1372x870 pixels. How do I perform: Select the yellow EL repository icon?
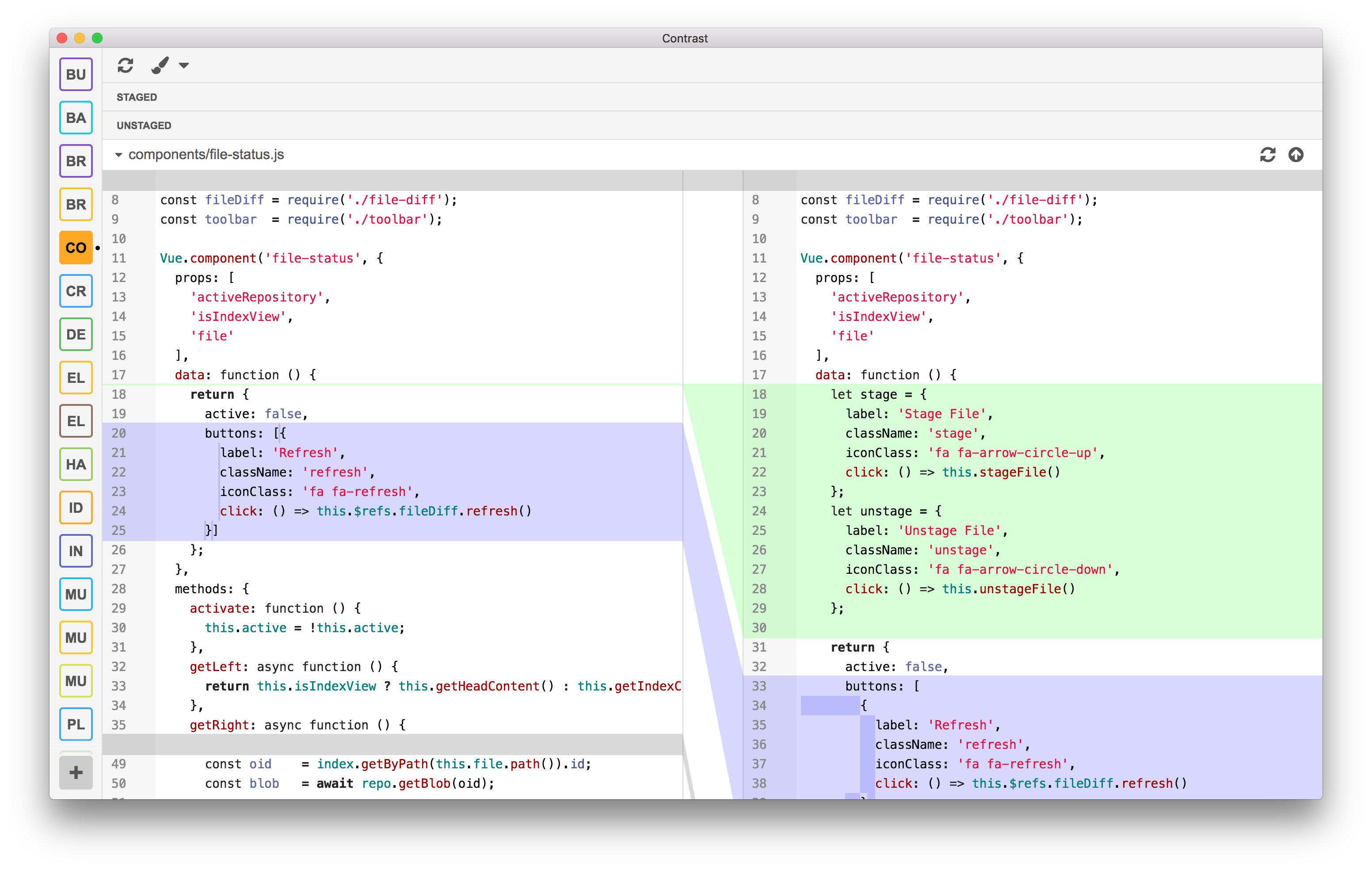coord(76,377)
